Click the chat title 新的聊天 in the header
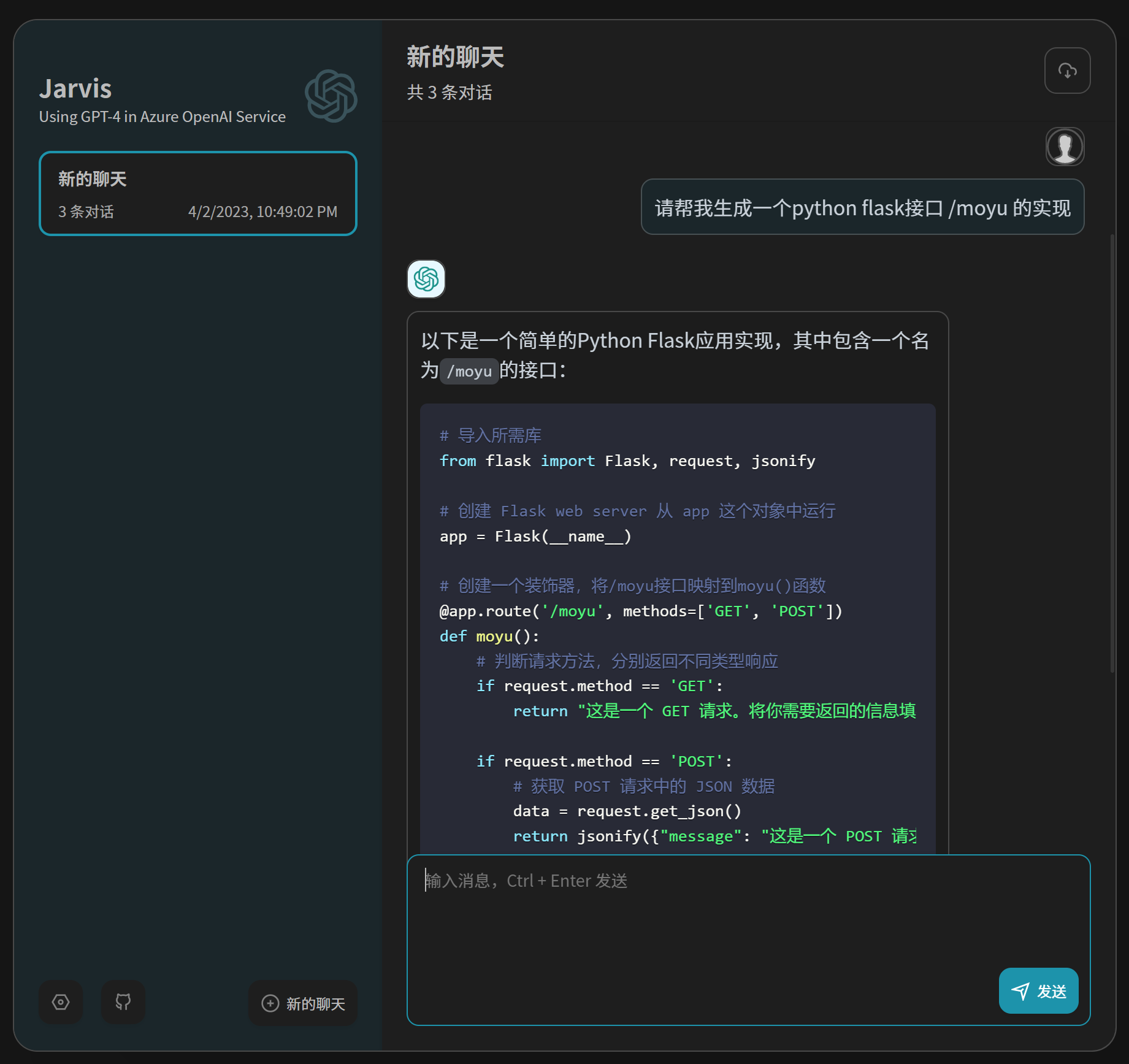This screenshot has height=1064, width=1129. point(455,57)
